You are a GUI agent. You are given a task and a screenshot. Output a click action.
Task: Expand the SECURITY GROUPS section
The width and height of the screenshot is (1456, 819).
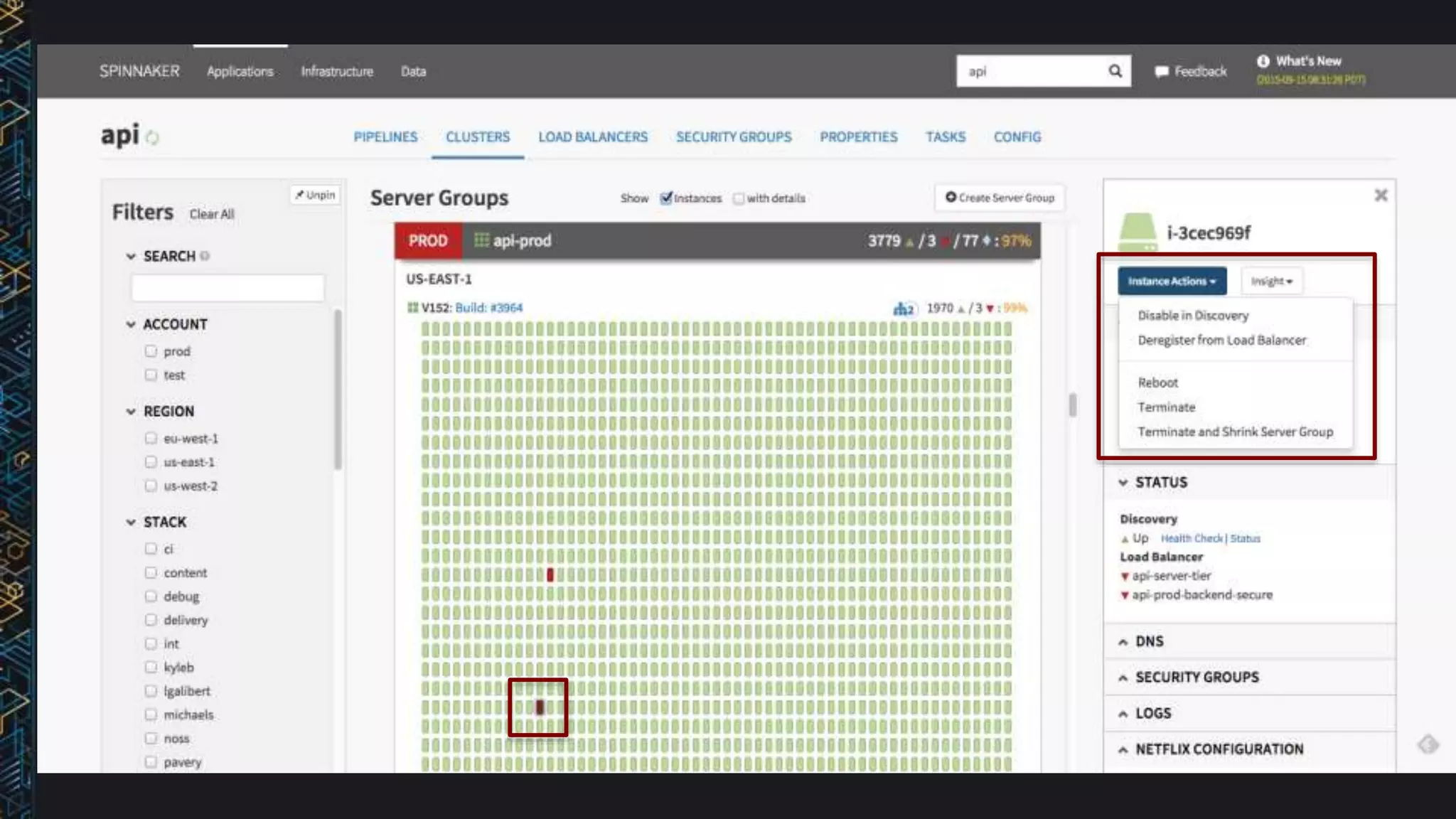pos(1197,678)
